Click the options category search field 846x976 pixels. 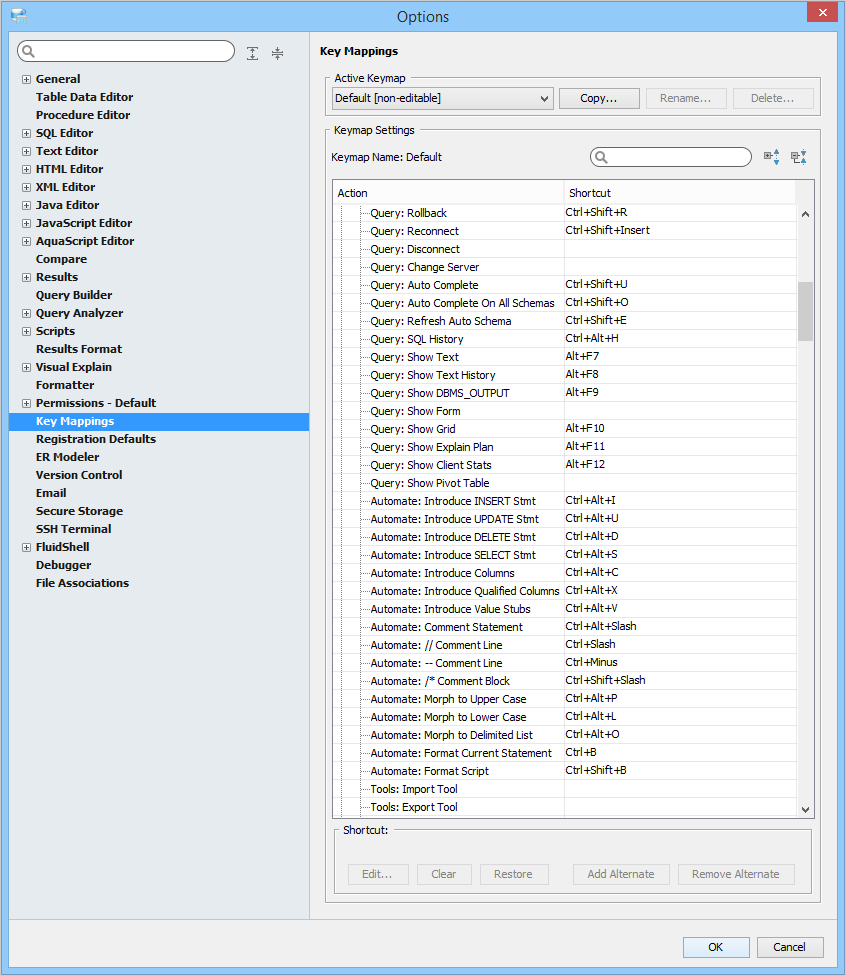(x=126, y=51)
